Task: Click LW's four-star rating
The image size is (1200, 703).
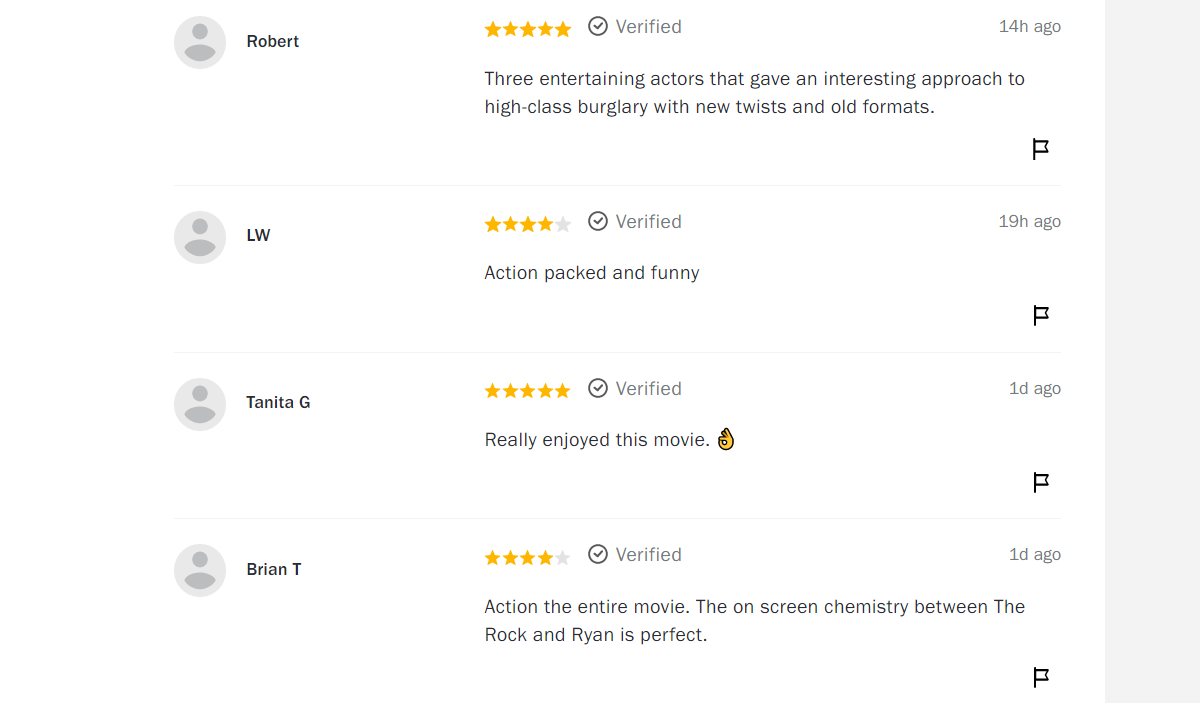Action: click(x=527, y=224)
